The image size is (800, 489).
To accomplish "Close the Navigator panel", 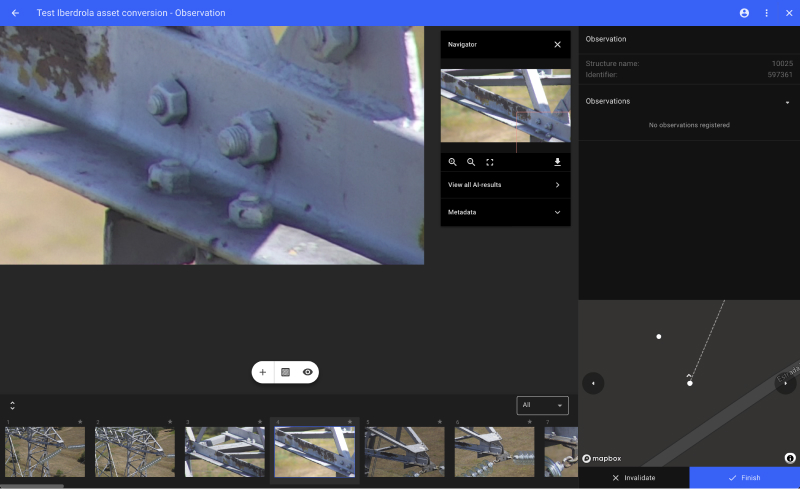I will tap(557, 45).
